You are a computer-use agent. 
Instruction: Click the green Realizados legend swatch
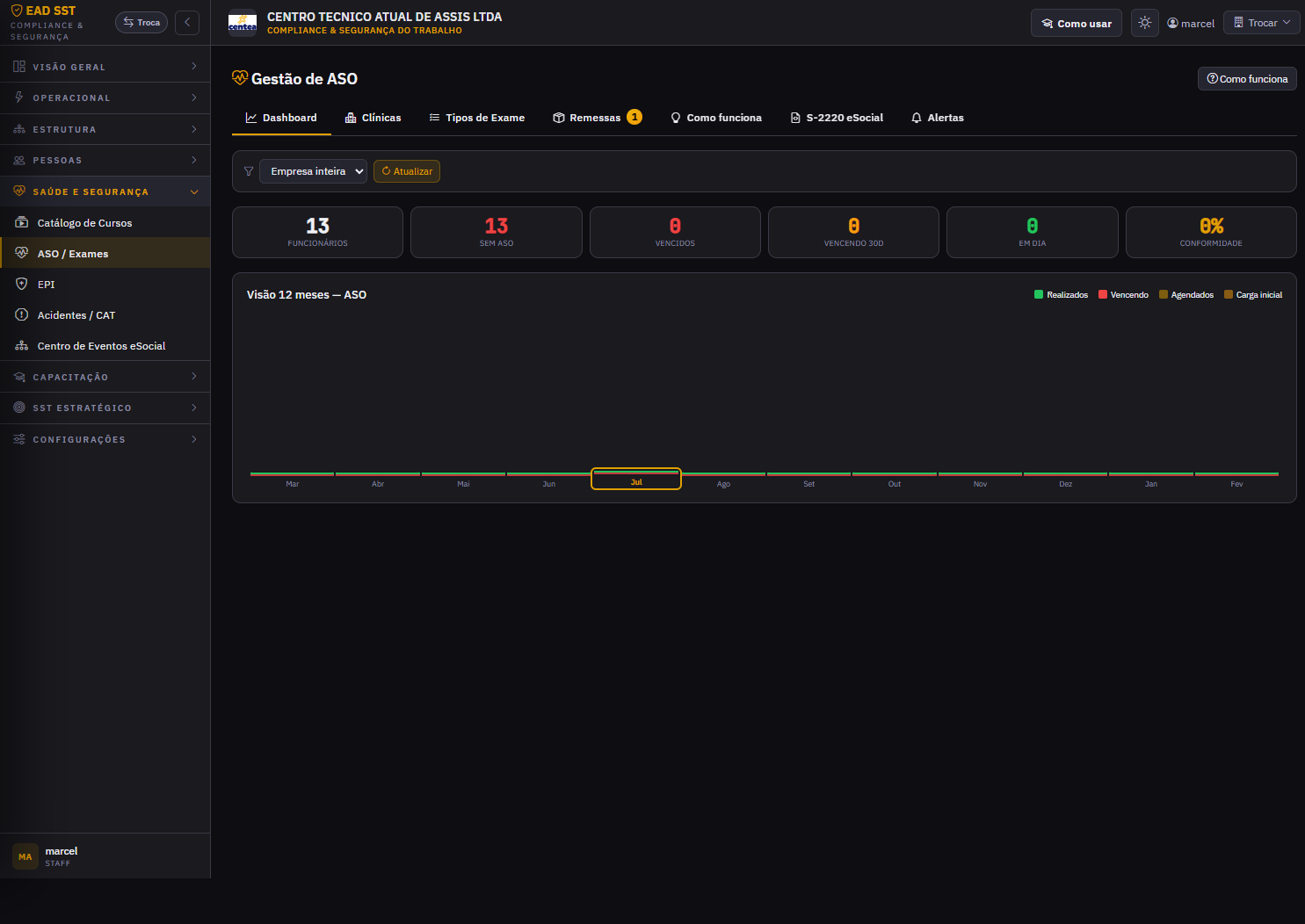pyautogui.click(x=1039, y=294)
